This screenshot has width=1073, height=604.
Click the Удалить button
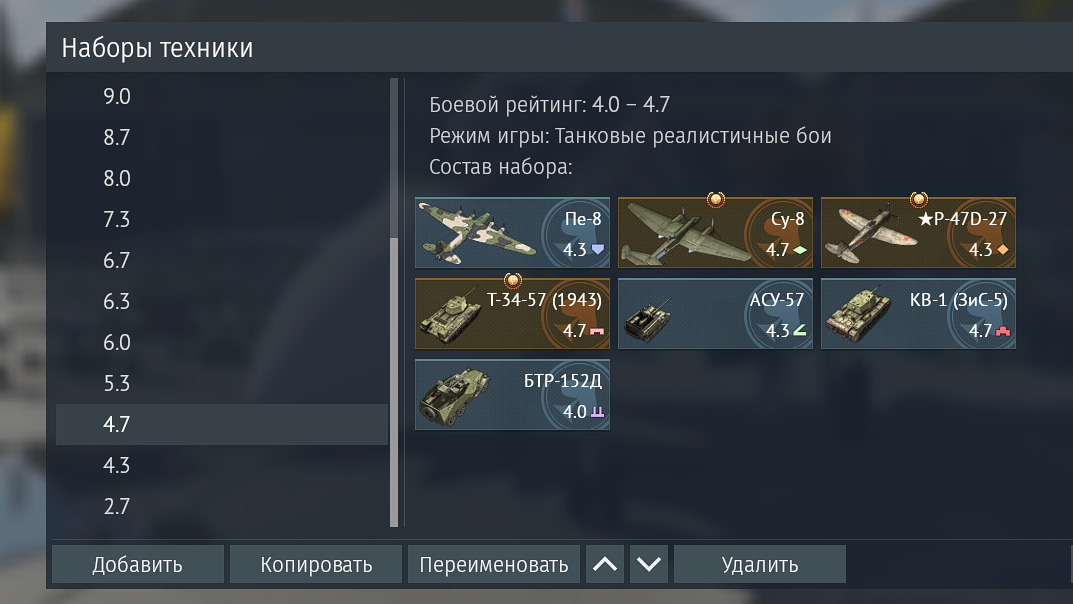tap(760, 564)
